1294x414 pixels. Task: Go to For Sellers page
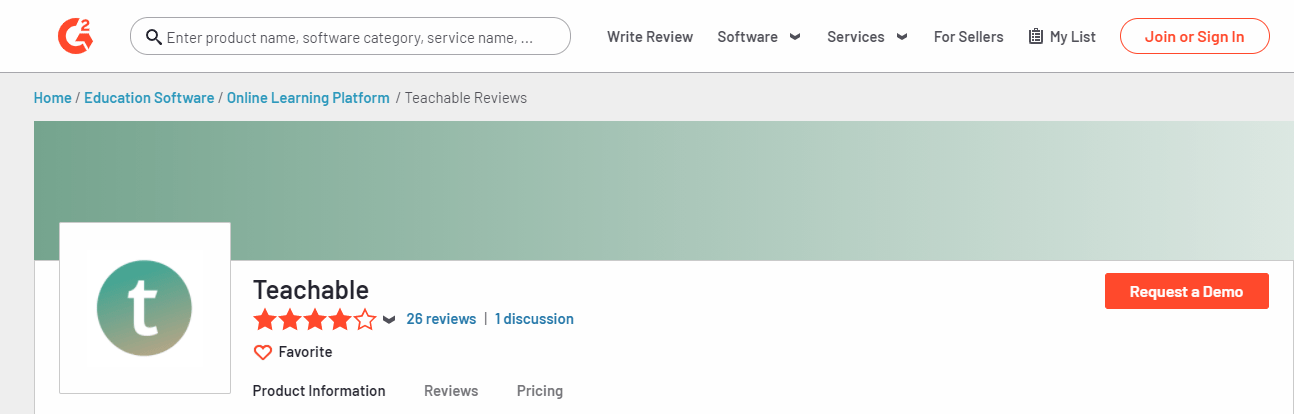(x=968, y=37)
